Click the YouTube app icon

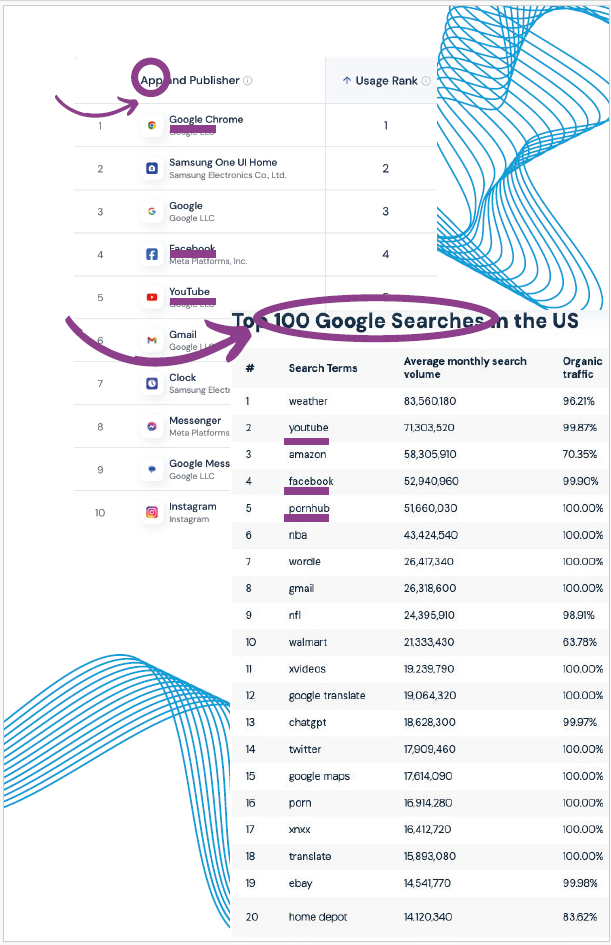152,297
